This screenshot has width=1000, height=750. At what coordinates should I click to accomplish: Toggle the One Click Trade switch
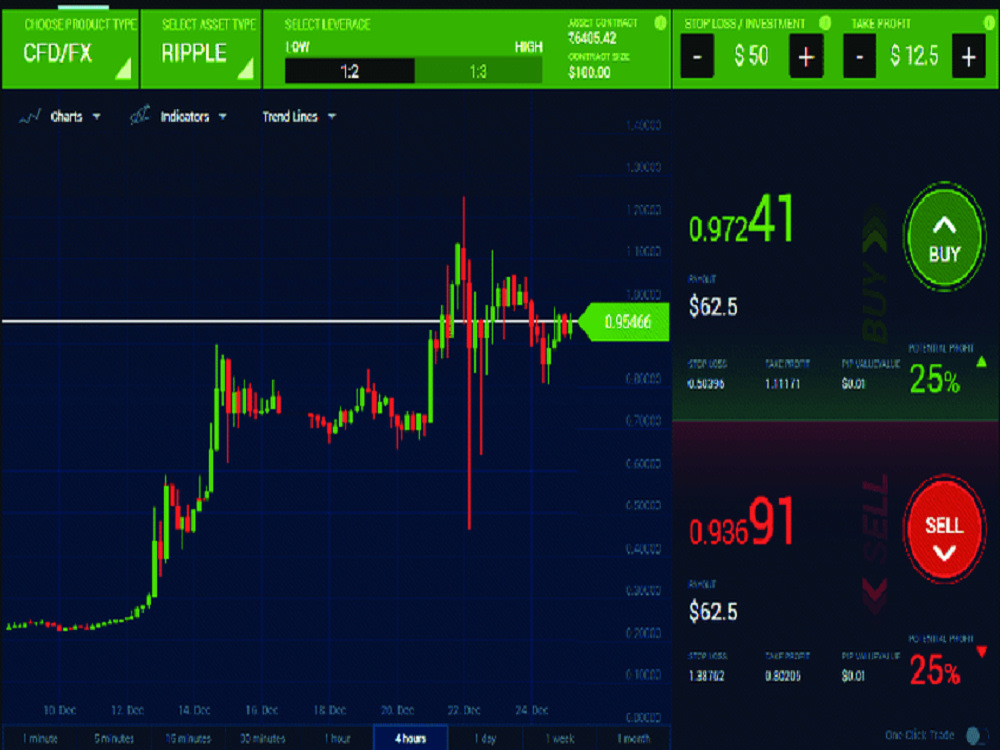click(974, 736)
